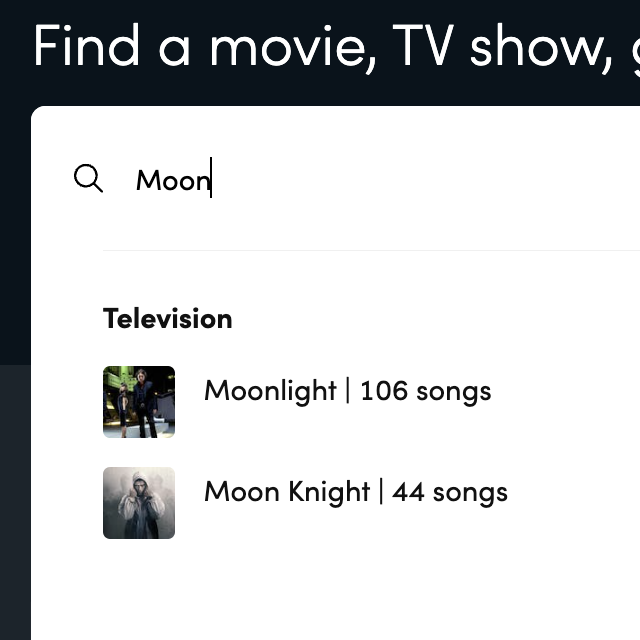
Task: Click the divider line below search field
Action: click(371, 250)
